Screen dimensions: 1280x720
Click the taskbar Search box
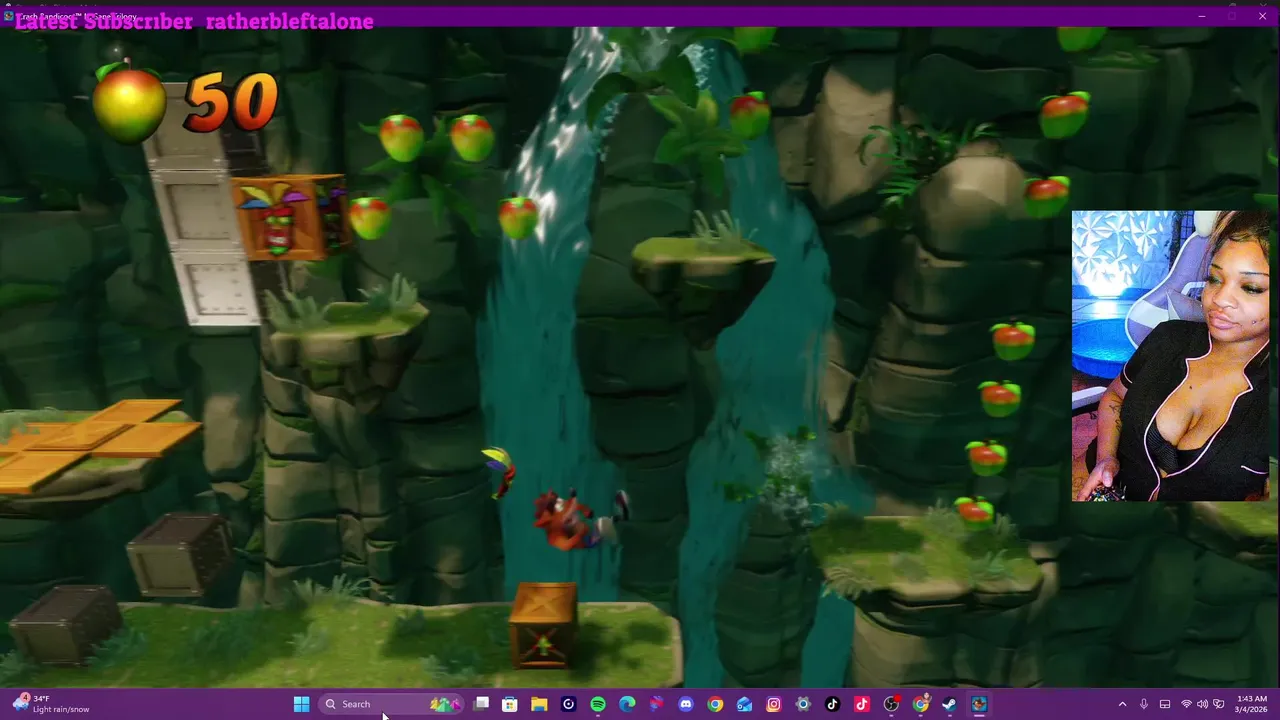[x=391, y=704]
